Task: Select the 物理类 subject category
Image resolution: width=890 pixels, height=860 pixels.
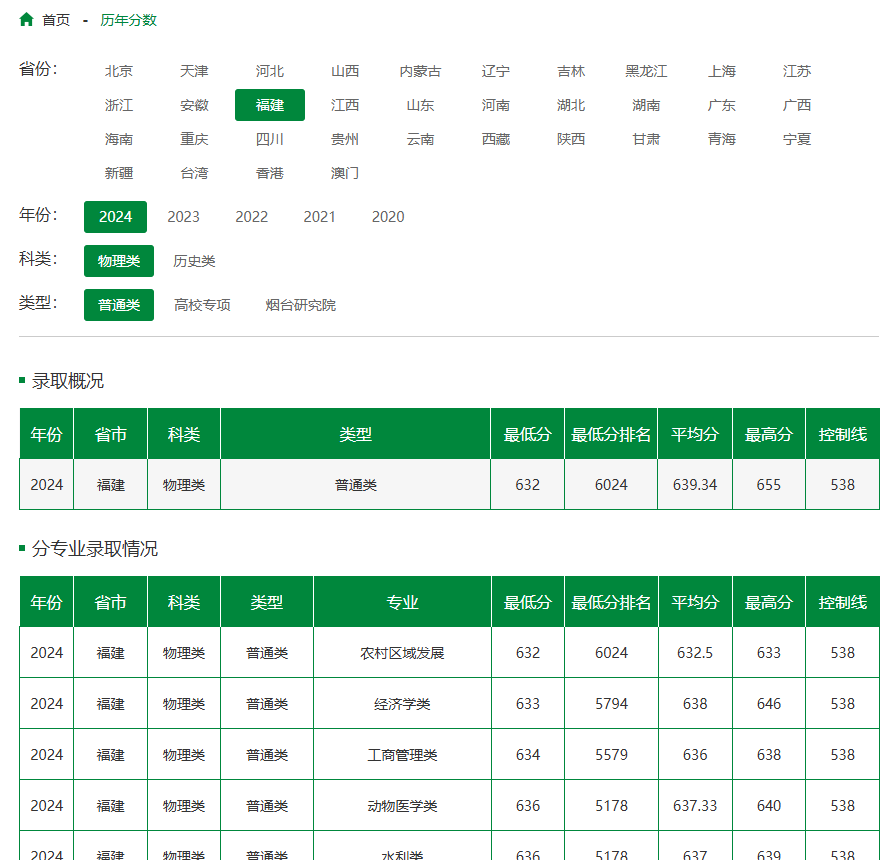Action: [x=119, y=261]
